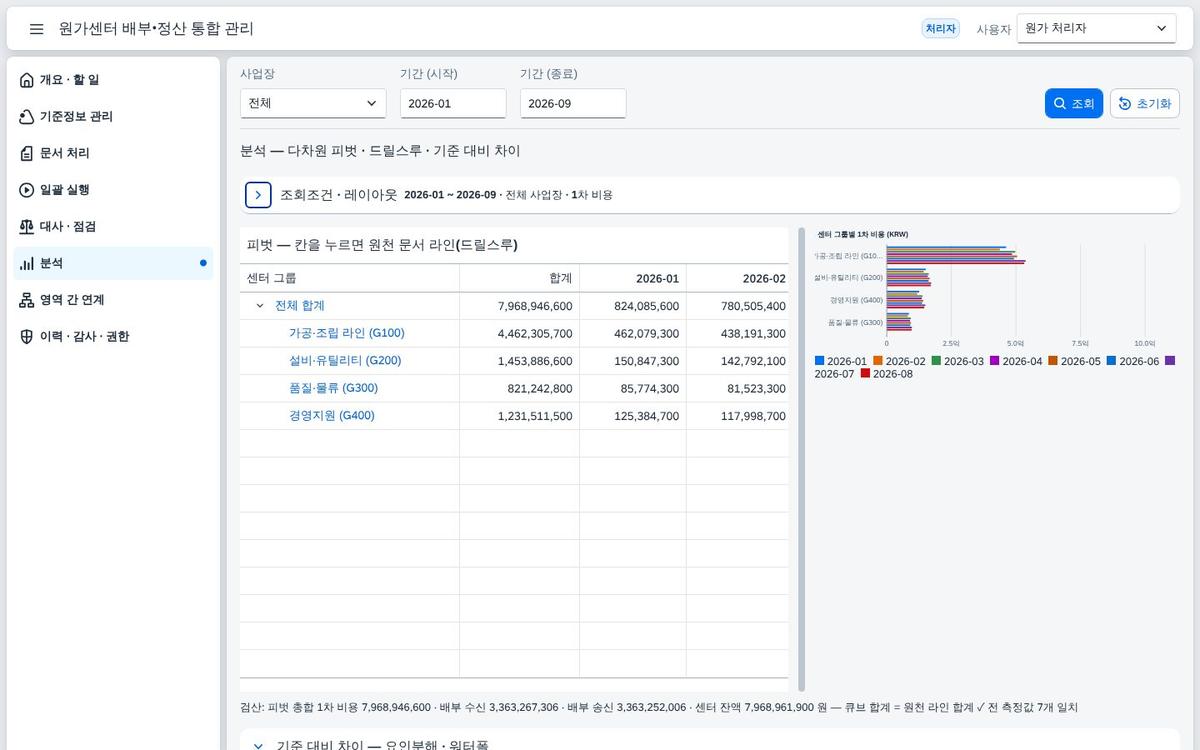Screen dimensions: 1200x750
Task: Click the 2026-01 column header in pivot
Action: [633, 278]
